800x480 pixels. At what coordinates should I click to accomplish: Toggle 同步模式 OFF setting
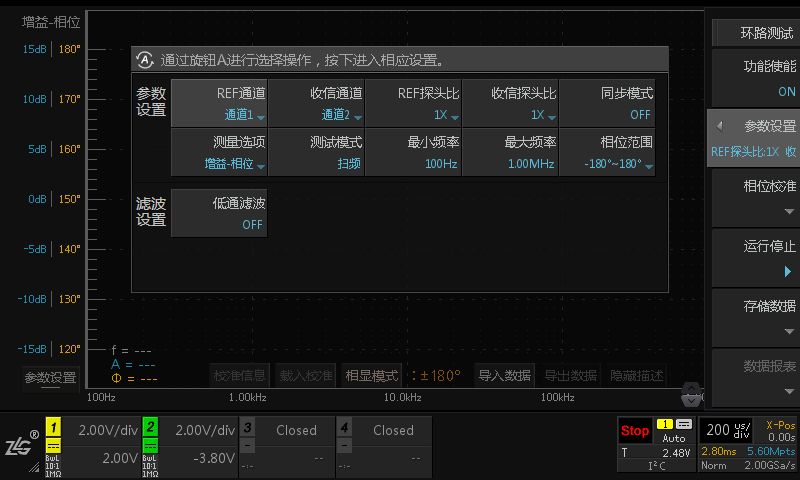[x=607, y=103]
